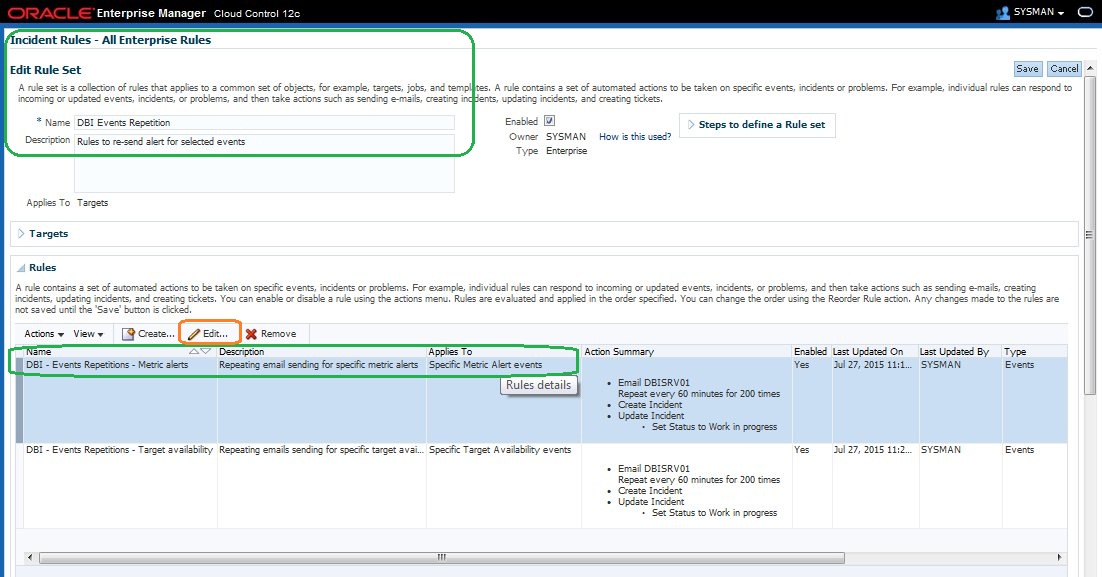Click the 'Incident Rules - All Enterprise Rules' heading

pos(110,40)
